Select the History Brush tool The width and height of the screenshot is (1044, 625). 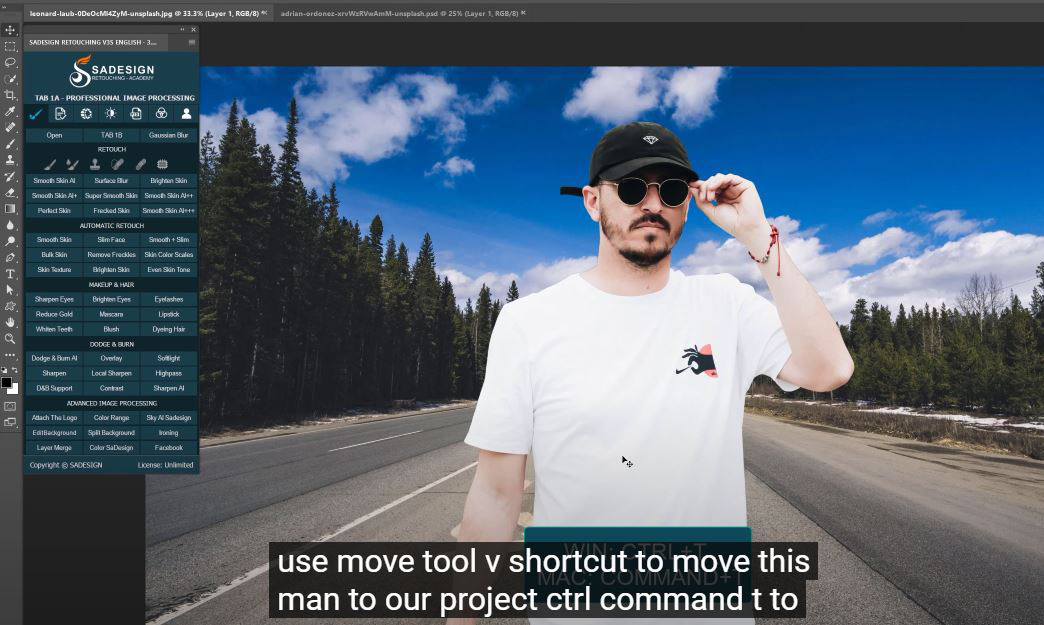click(x=10, y=176)
